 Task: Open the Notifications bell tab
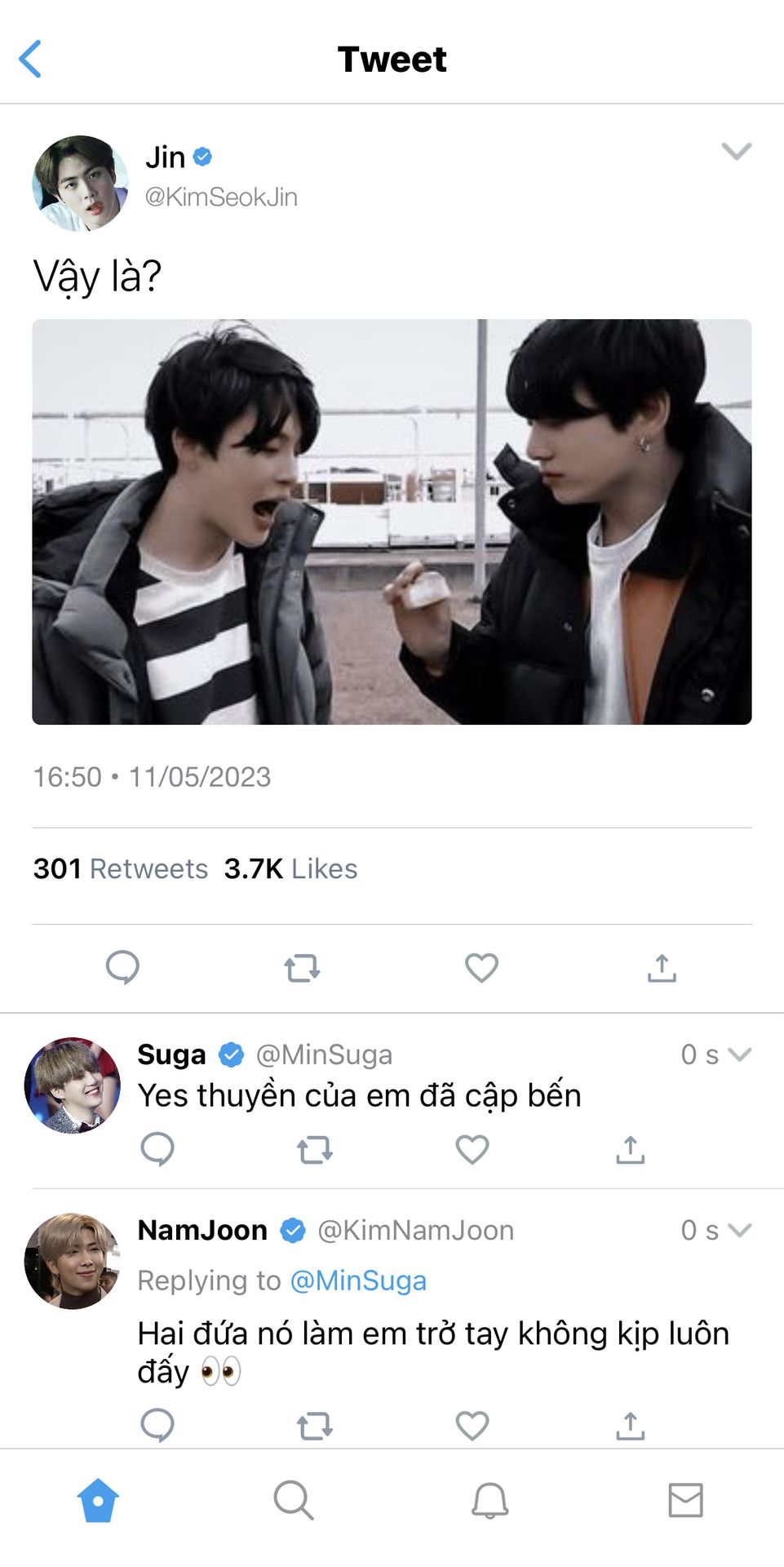coord(489,1500)
